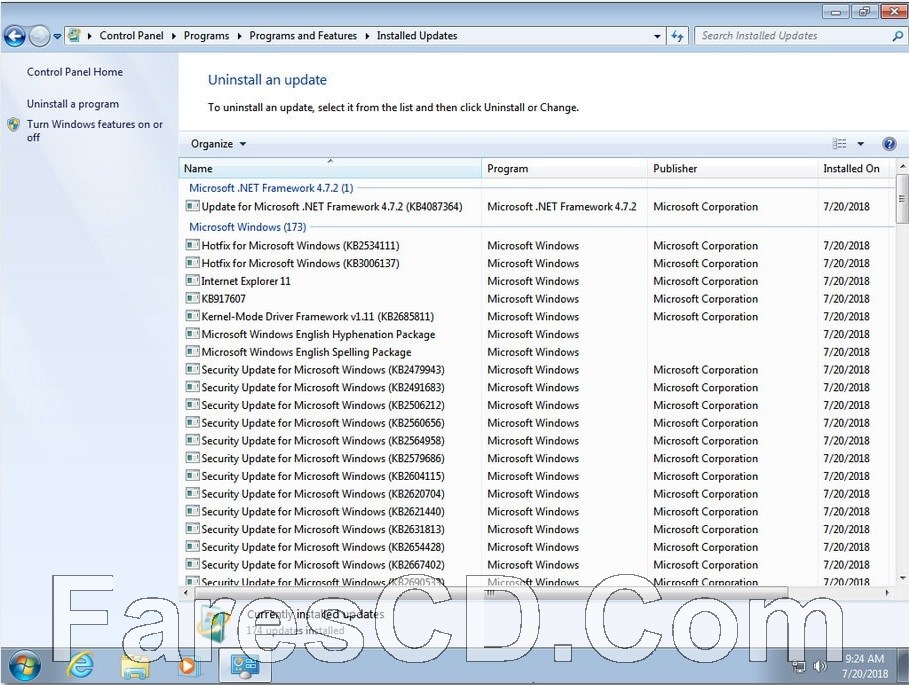
Task: Select Security Update KB2564958 icon
Action: [x=192, y=440]
